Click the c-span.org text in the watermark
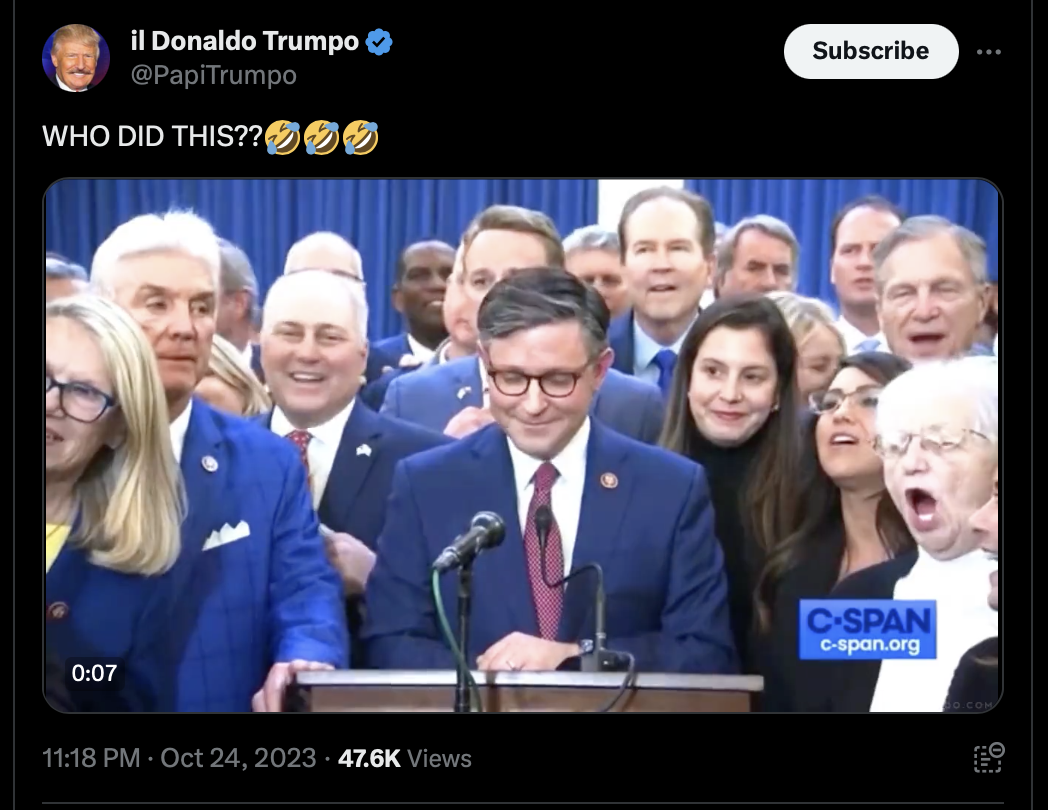 tap(870, 645)
